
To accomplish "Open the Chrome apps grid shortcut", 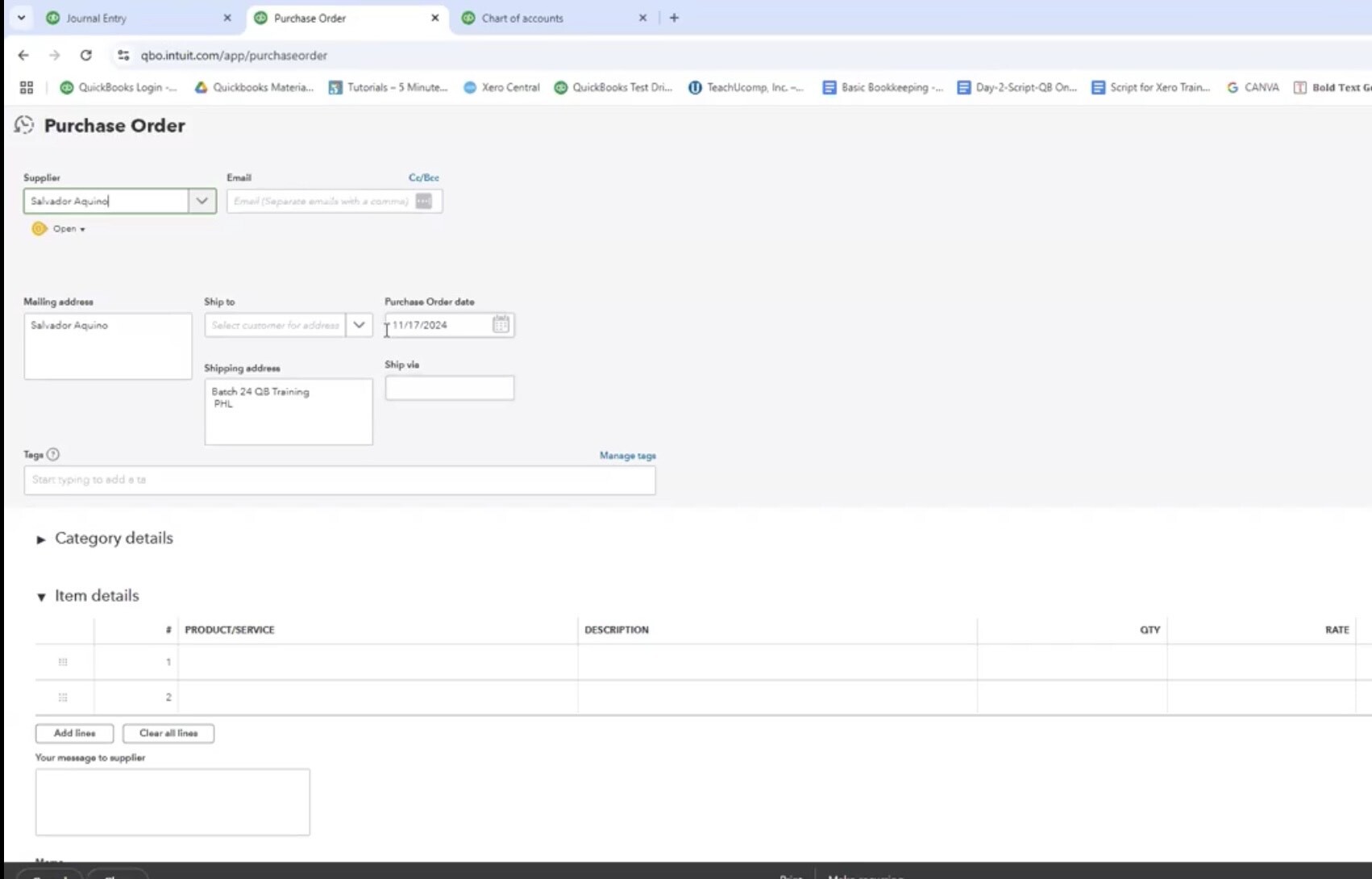I will click(27, 87).
